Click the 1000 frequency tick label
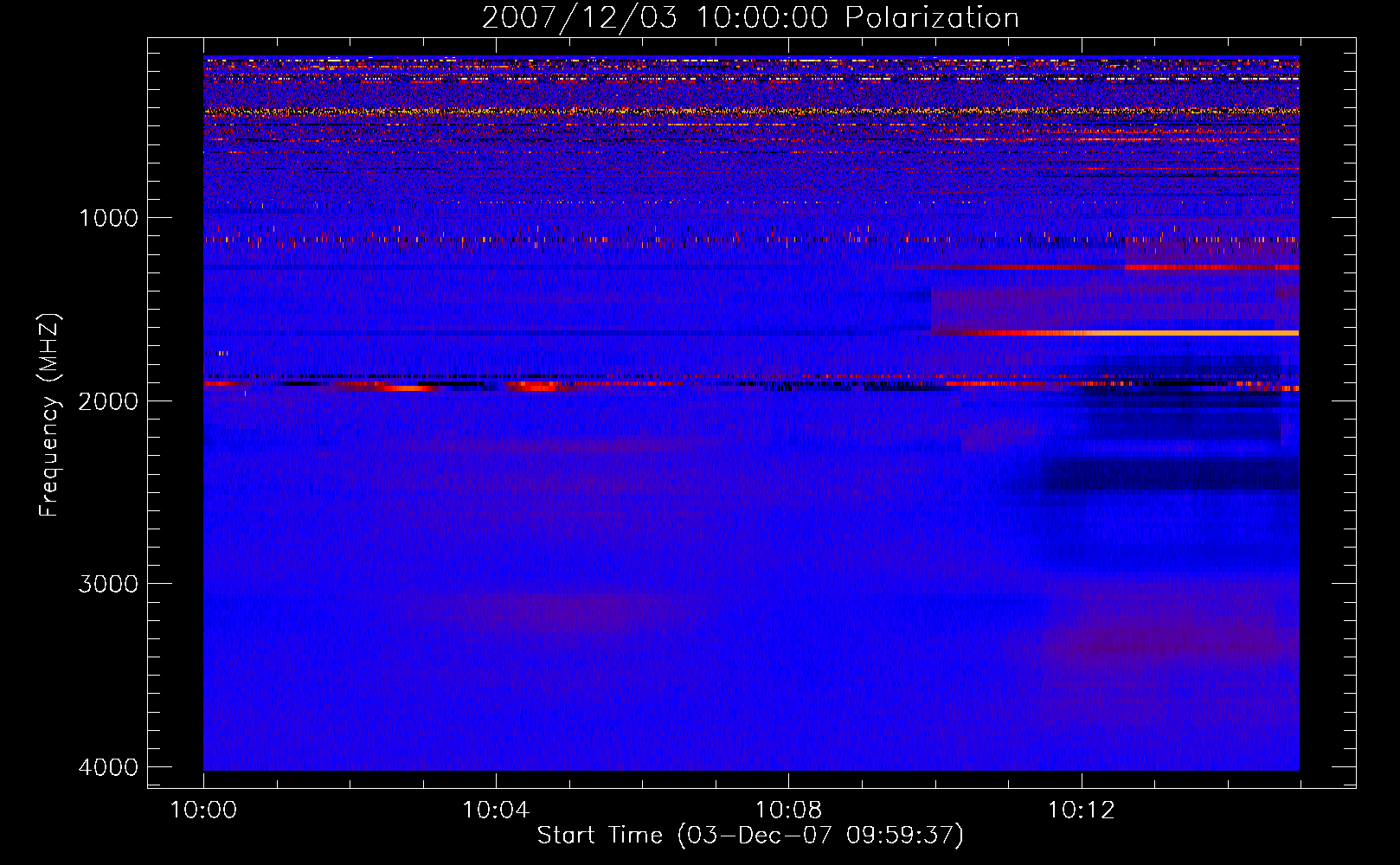The height and width of the screenshot is (865, 1400). coord(108,218)
